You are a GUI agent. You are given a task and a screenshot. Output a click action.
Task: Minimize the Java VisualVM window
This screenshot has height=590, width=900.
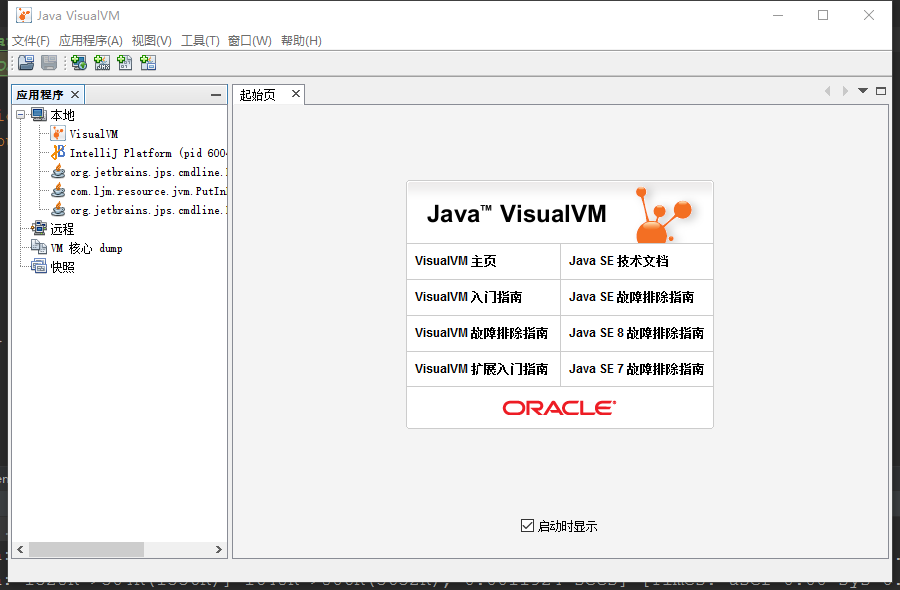pos(778,15)
